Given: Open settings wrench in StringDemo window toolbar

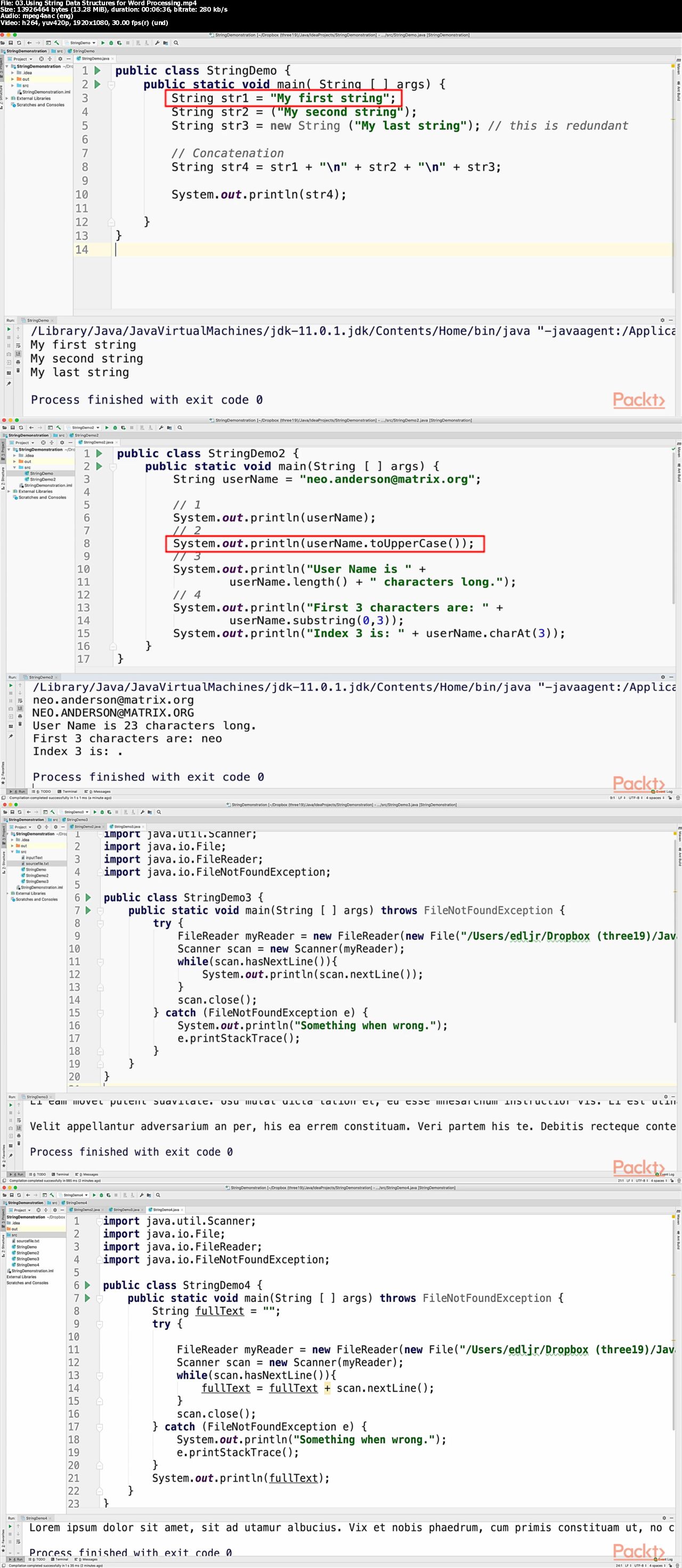Looking at the screenshot, I should [x=157, y=43].
